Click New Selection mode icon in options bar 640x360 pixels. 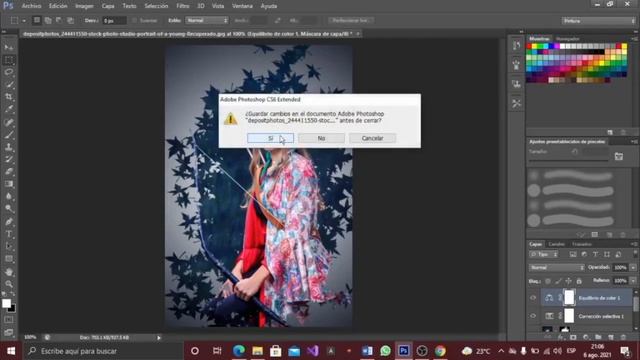click(37, 20)
